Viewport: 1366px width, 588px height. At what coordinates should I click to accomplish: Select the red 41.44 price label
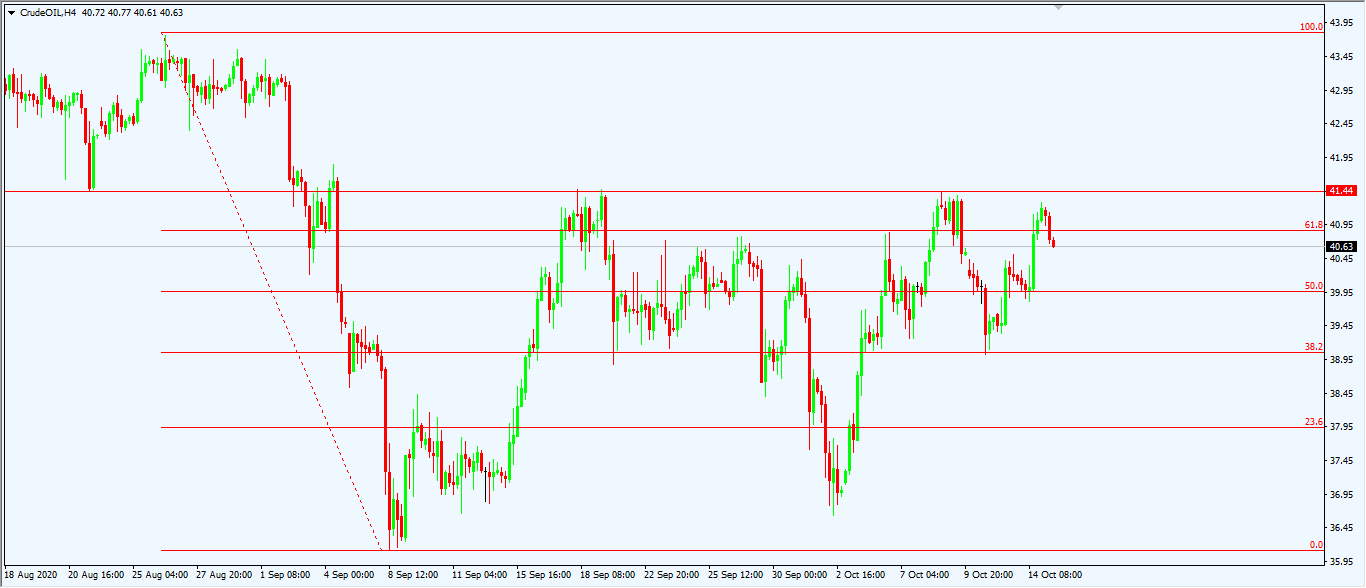(x=1341, y=190)
